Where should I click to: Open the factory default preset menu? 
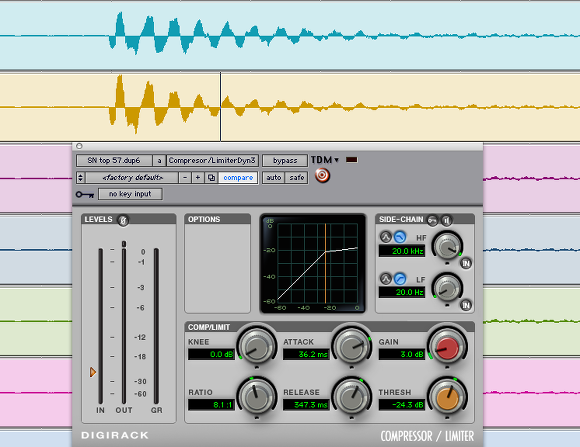point(132,178)
